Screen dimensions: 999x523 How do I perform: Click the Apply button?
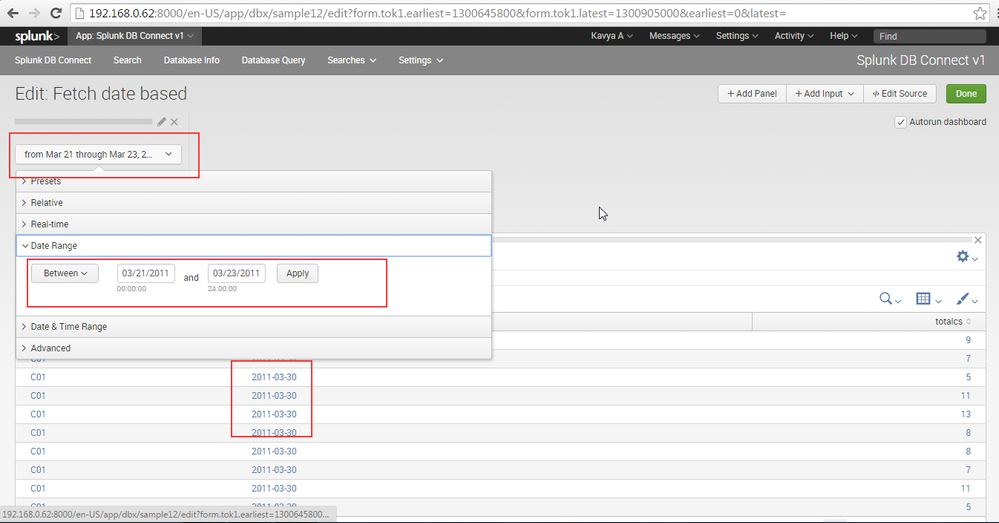[x=297, y=273]
